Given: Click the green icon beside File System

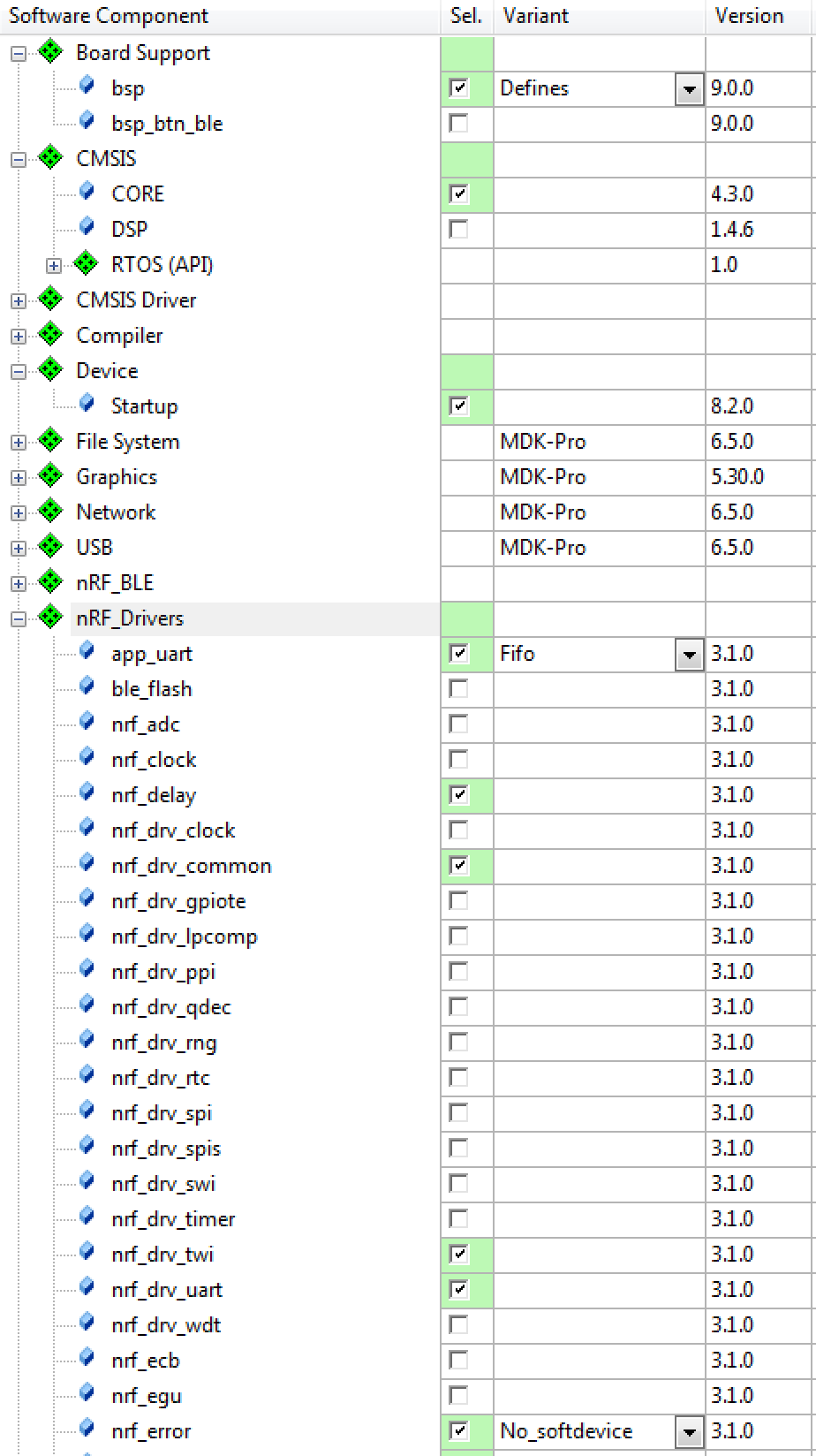Looking at the screenshot, I should [x=51, y=441].
